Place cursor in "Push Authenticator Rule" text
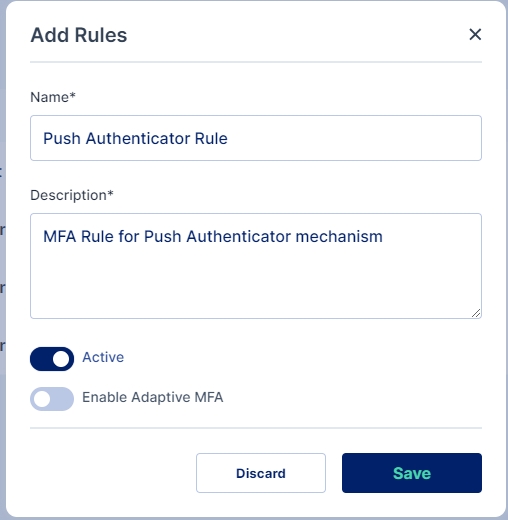The width and height of the screenshot is (508, 520). point(135,138)
